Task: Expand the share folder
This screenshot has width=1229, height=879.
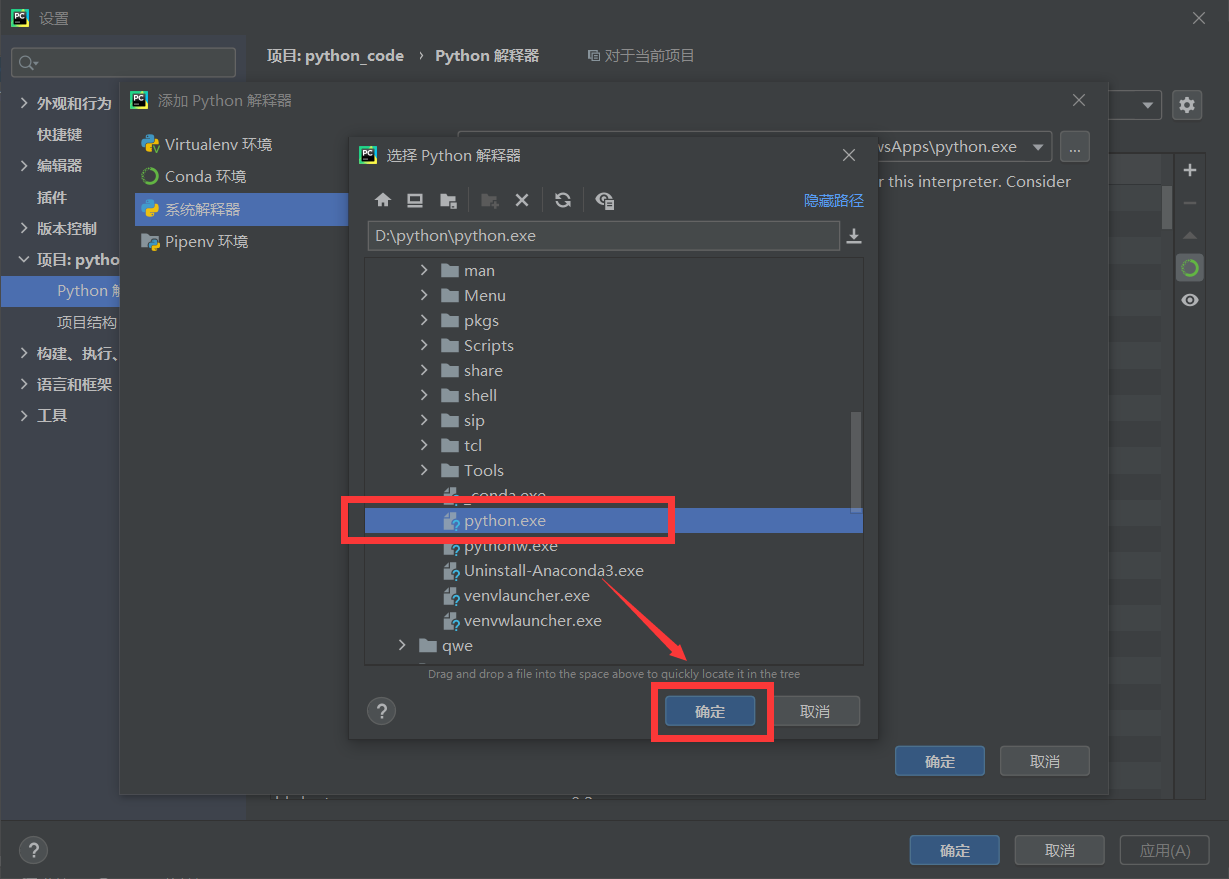Action: [424, 370]
